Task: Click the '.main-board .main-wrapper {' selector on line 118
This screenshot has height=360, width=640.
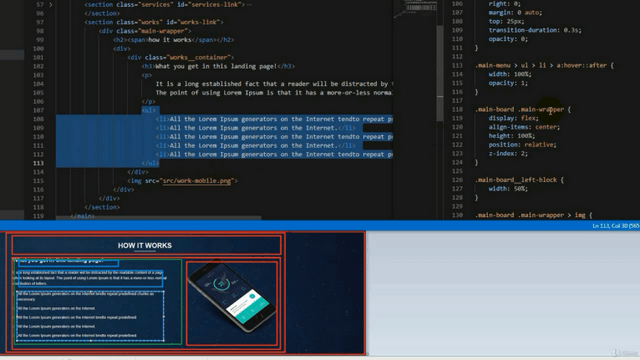Action: [523, 109]
